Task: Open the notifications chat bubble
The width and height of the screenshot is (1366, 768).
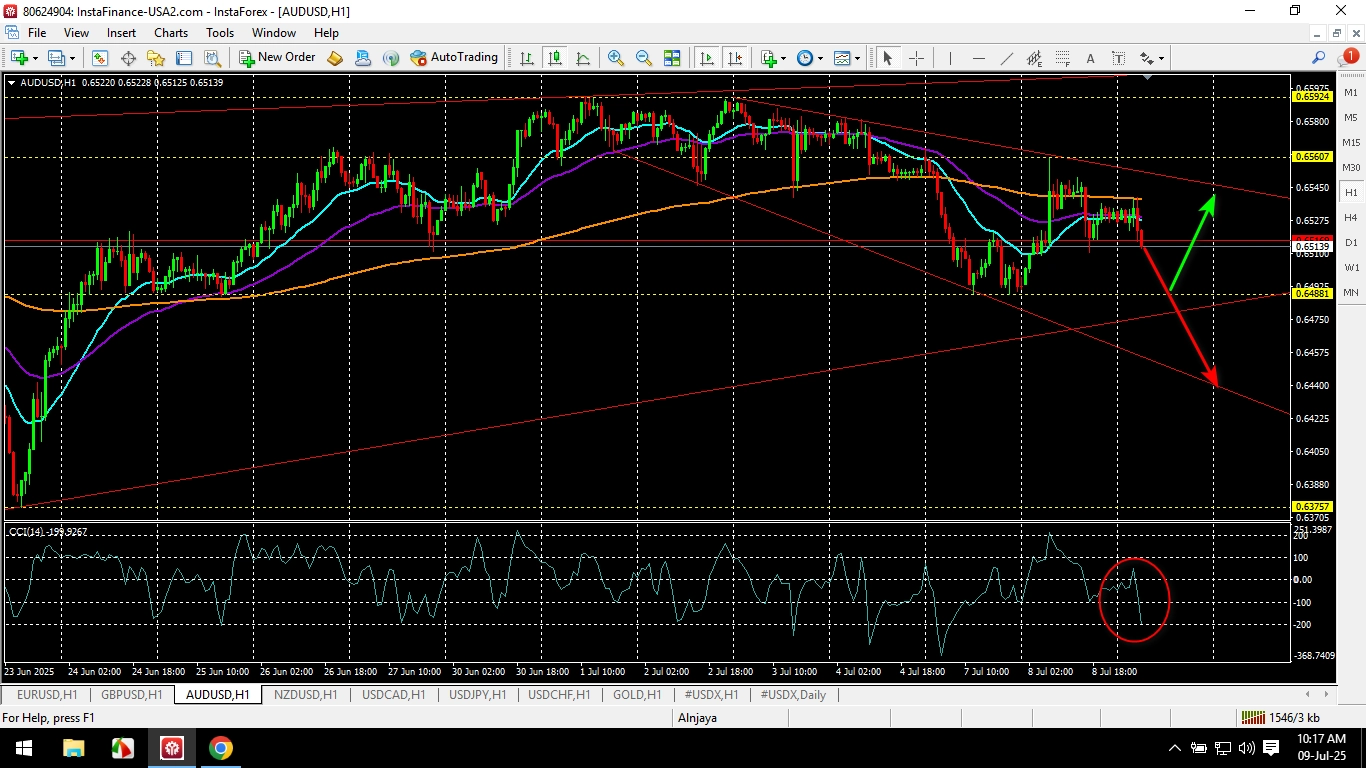Action: [x=1347, y=58]
